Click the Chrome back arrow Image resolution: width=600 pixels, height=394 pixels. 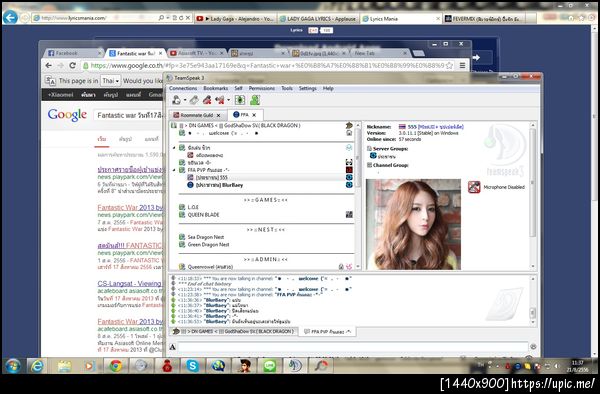coord(49,66)
